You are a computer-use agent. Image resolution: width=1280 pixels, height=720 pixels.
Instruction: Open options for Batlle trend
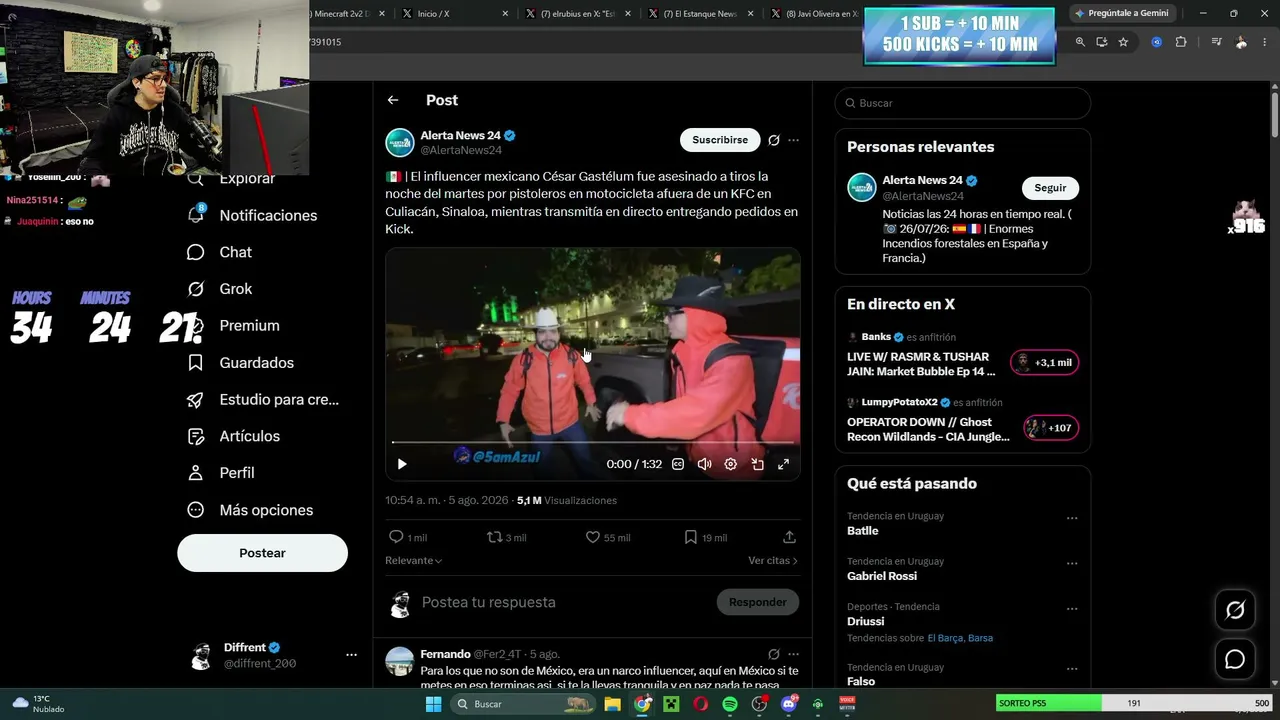pyautogui.click(x=1072, y=518)
